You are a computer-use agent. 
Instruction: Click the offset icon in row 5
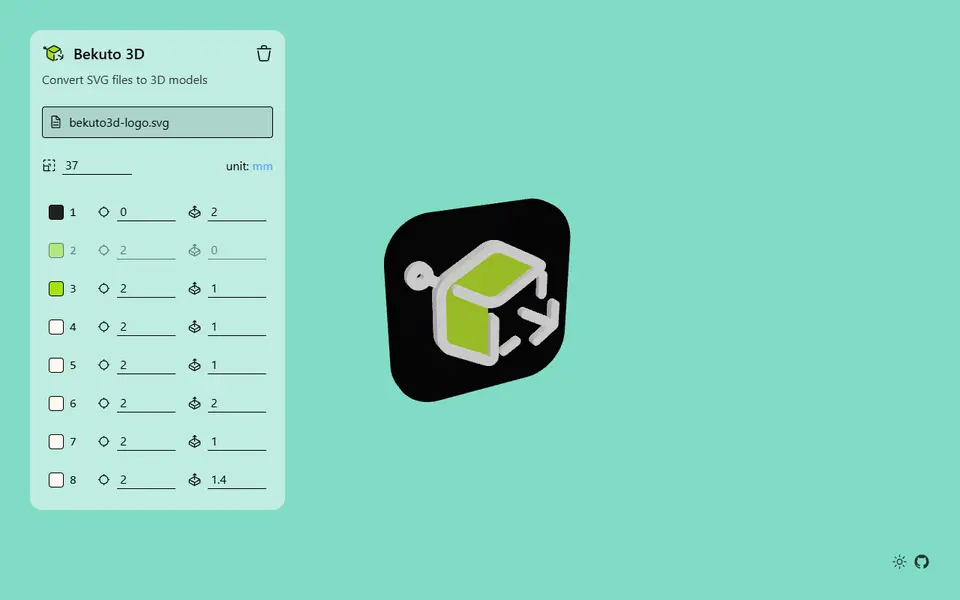[103, 365]
